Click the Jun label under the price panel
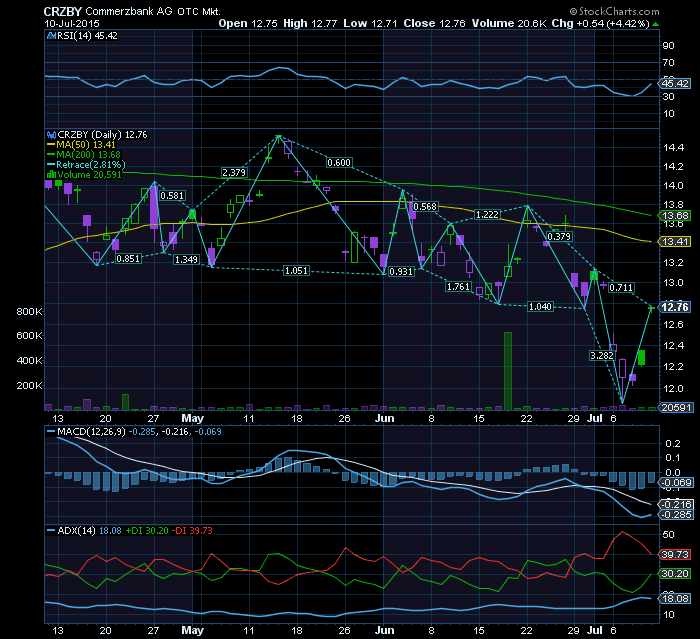The height and width of the screenshot is (639, 700). [384, 418]
